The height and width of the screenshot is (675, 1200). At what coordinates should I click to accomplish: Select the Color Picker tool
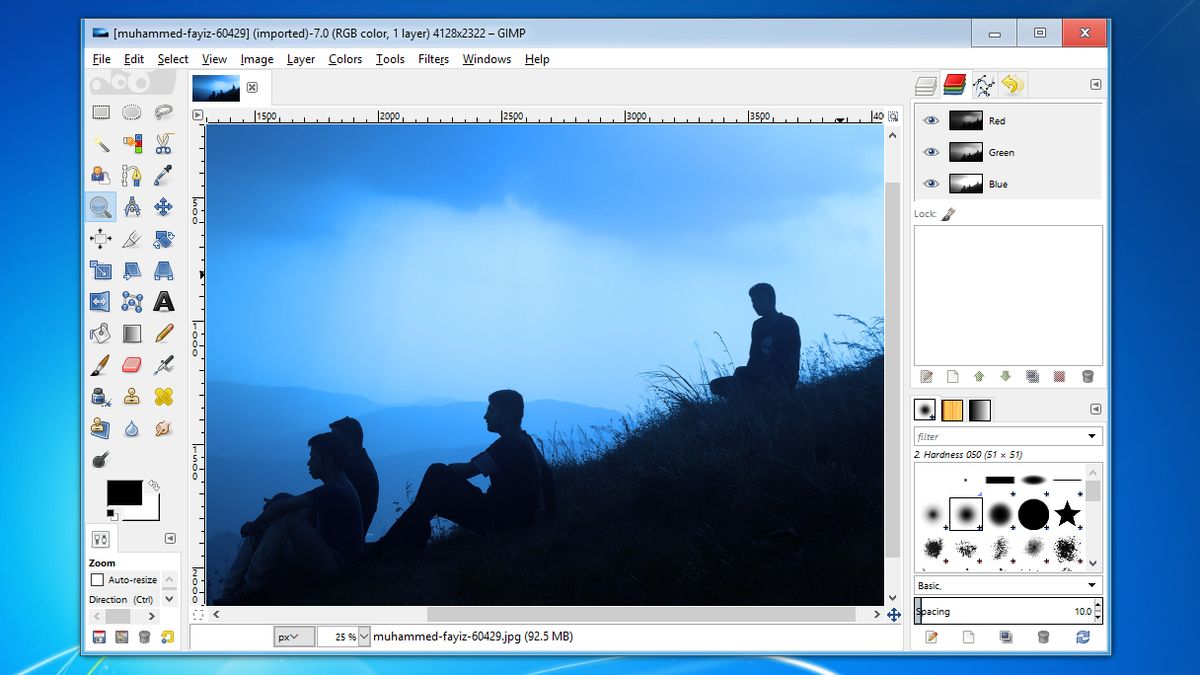(x=164, y=175)
